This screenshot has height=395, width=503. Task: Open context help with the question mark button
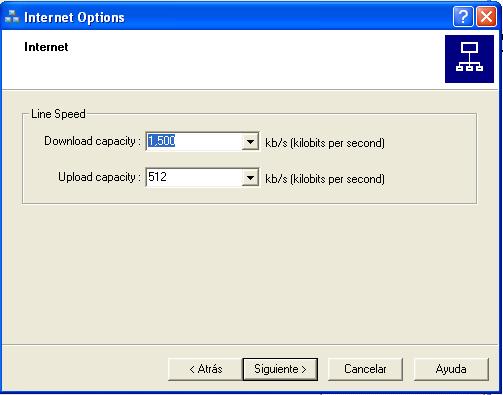(x=463, y=16)
